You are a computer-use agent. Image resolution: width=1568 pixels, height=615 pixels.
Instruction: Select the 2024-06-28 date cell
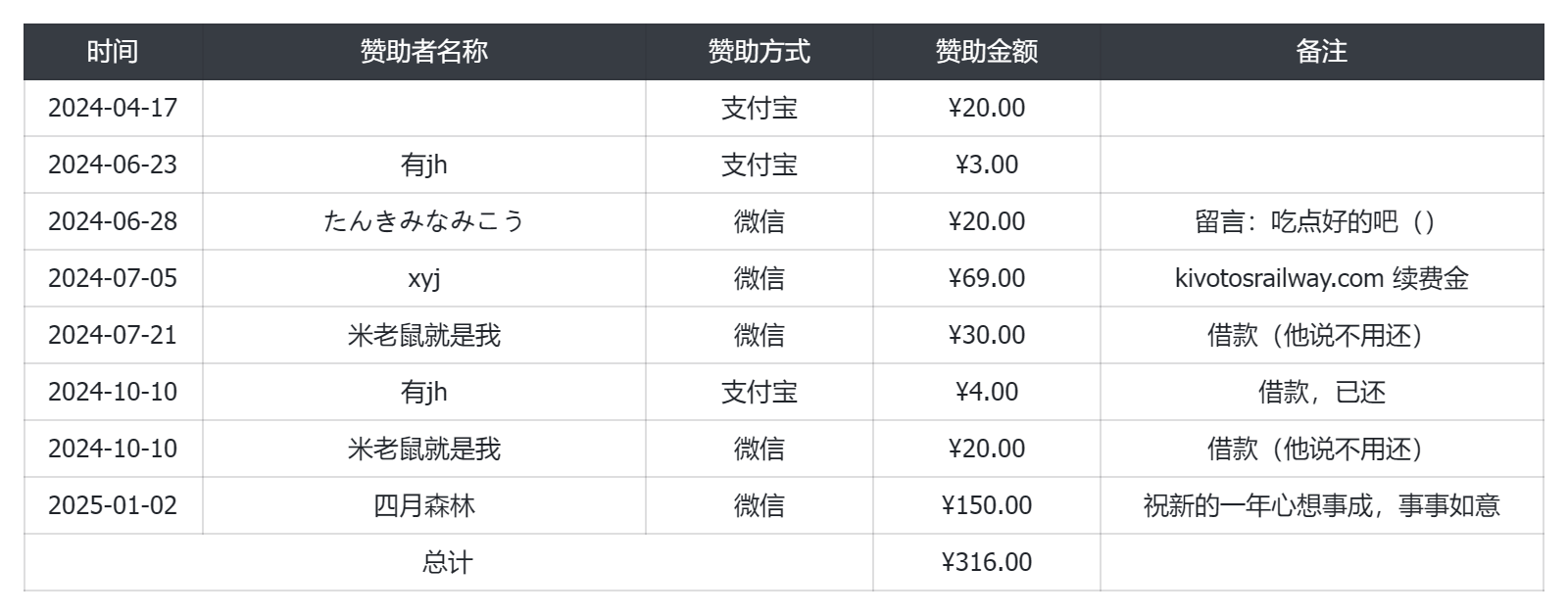(x=113, y=221)
